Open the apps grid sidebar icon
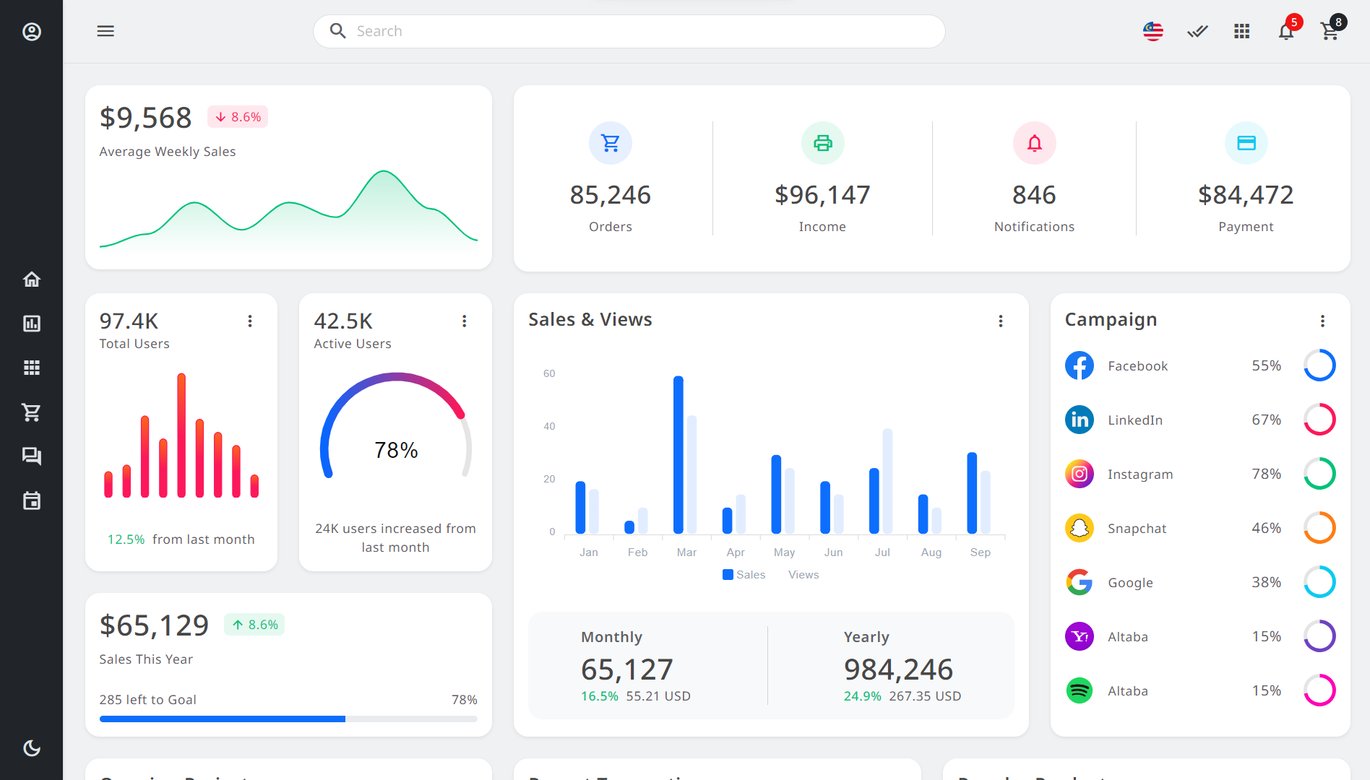Screen dimensions: 1370x780 32,368
